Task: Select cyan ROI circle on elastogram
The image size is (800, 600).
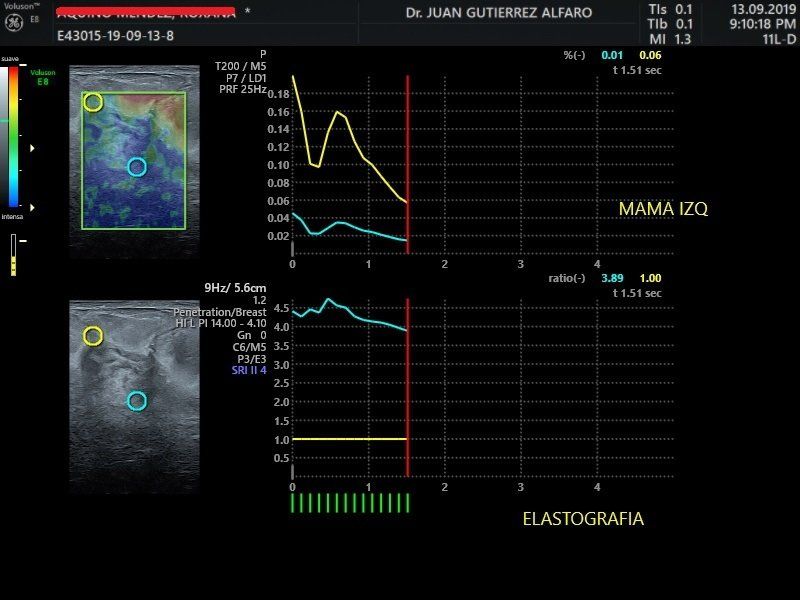Action: [x=137, y=167]
